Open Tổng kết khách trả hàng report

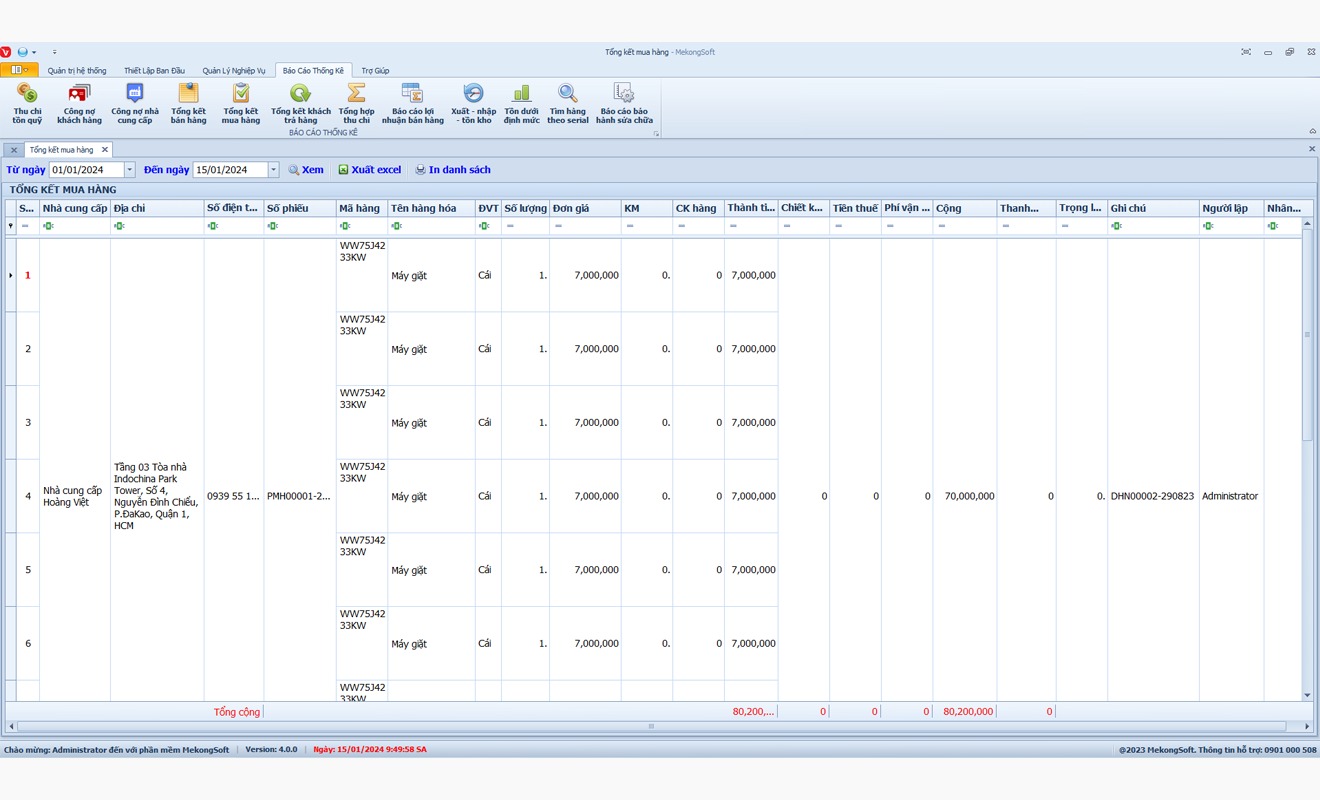click(300, 103)
